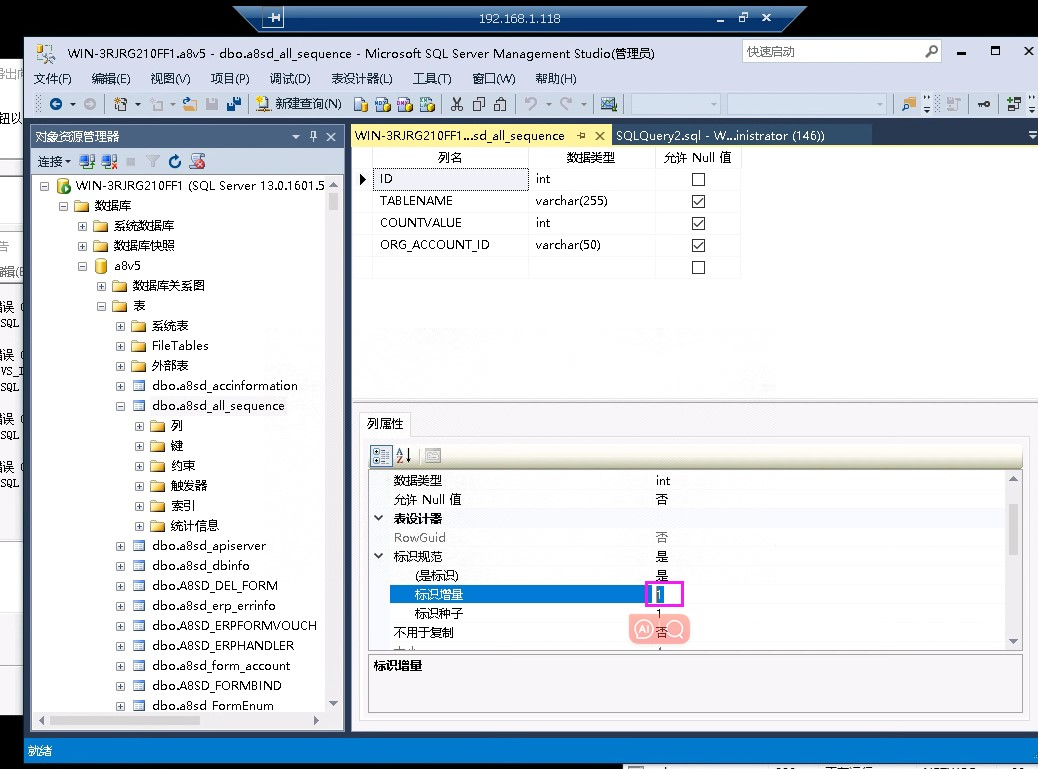Switch to alphabetical sorting in 列属性 panel

[x=403, y=456]
